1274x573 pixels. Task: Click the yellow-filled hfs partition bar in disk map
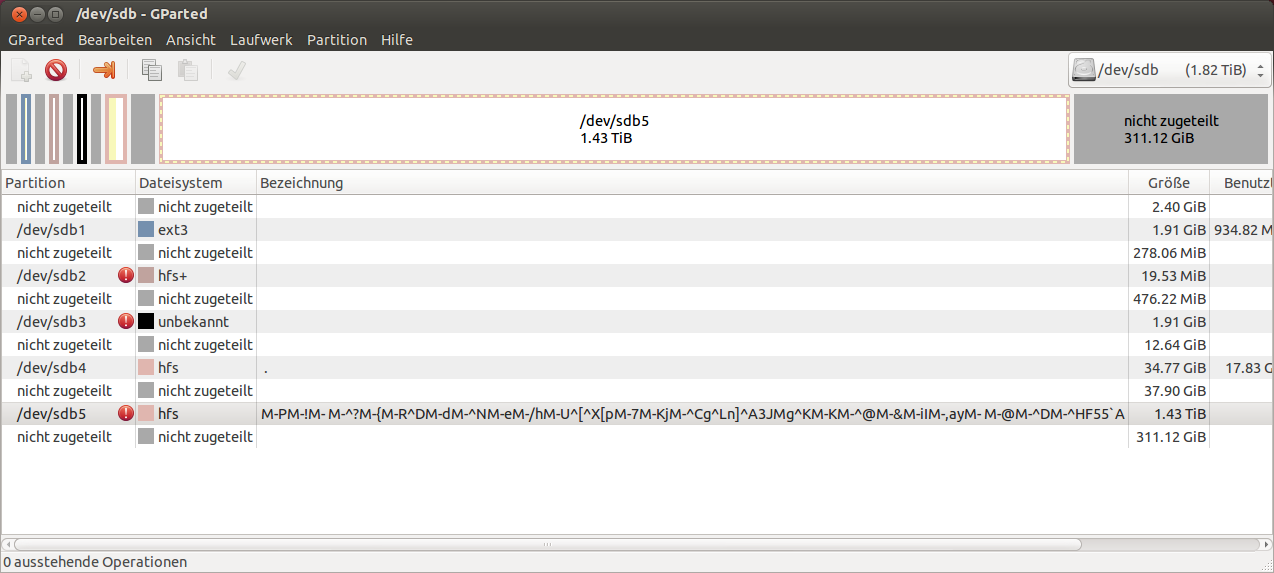(x=116, y=129)
